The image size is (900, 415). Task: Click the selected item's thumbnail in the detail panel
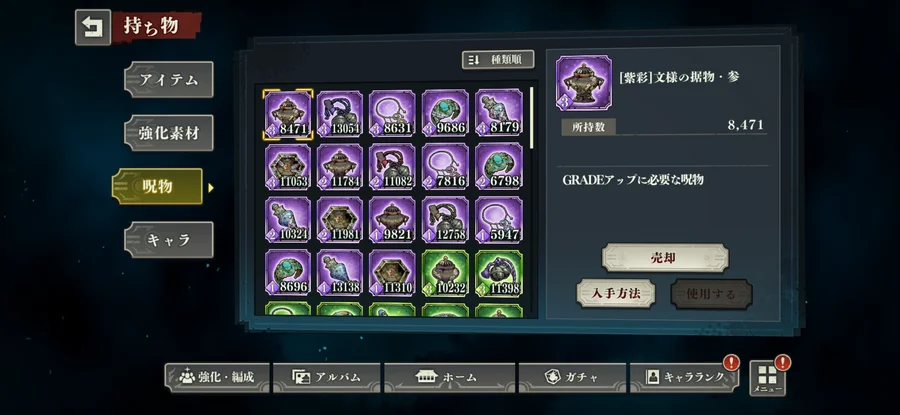[x=584, y=82]
